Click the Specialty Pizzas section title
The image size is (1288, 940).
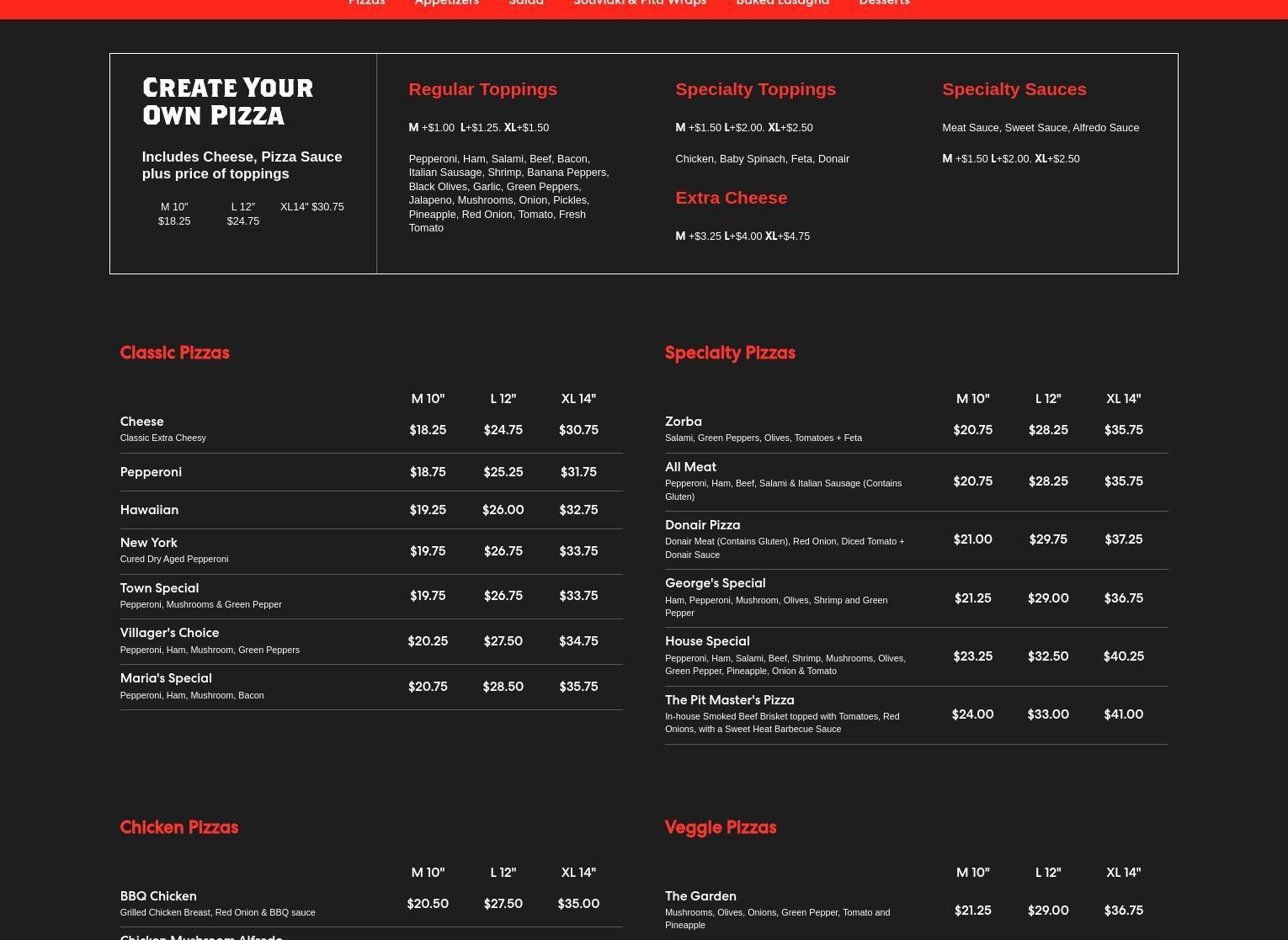730,353
